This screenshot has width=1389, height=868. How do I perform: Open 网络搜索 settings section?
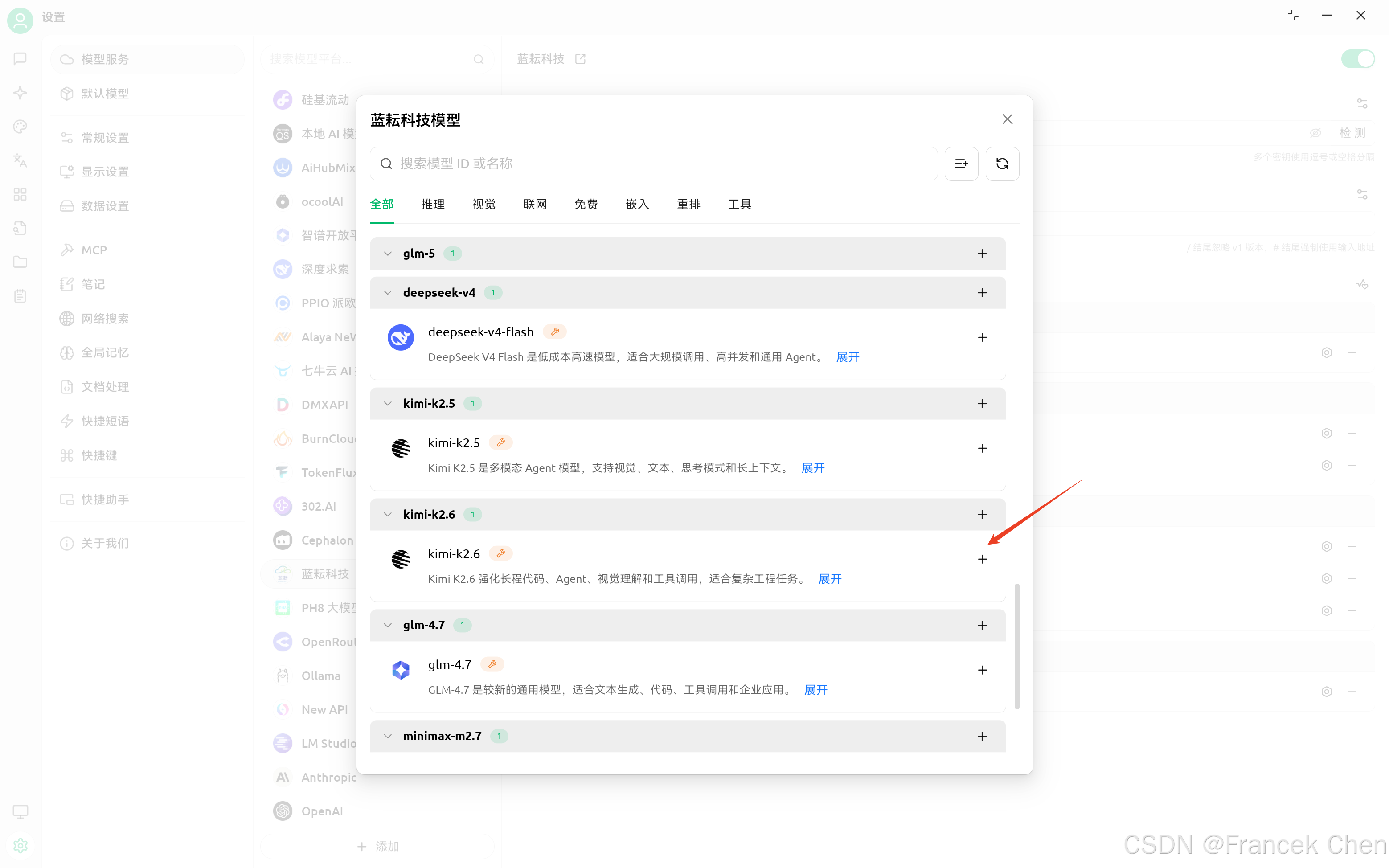pyautogui.click(x=148, y=319)
